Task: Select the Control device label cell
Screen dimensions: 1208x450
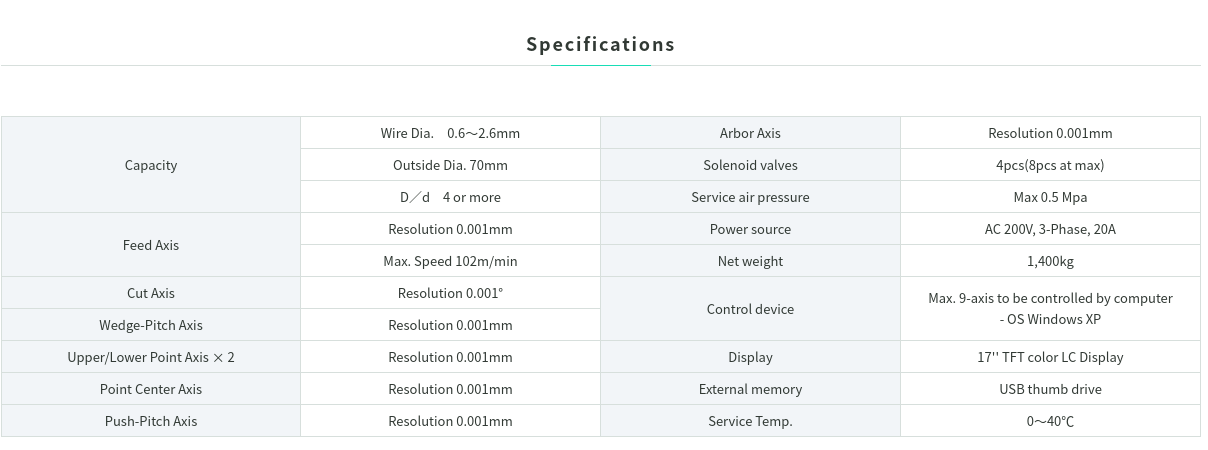Action: pos(750,309)
